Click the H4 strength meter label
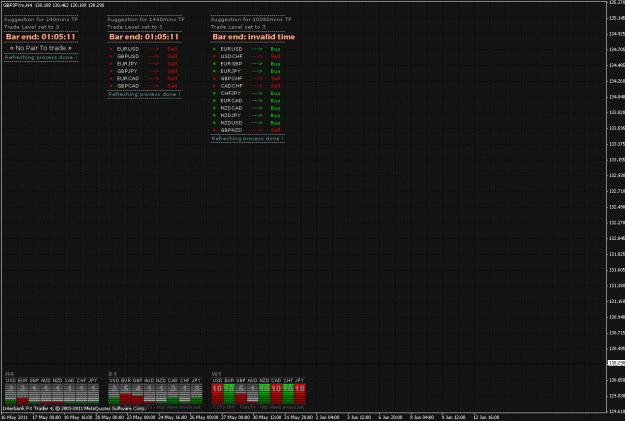The width and height of the screenshot is (625, 421). click(10, 374)
